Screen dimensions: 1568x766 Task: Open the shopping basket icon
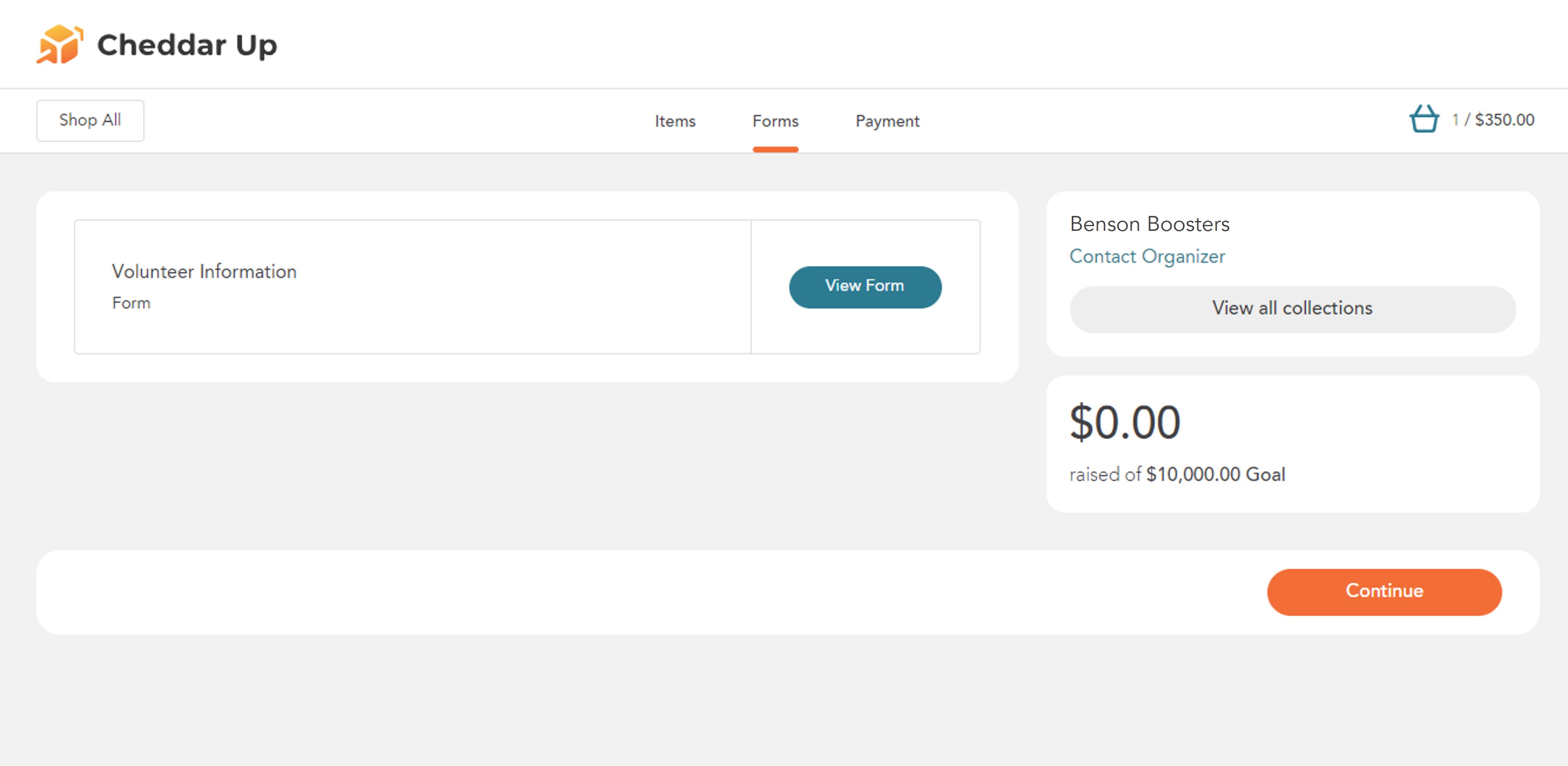click(x=1424, y=119)
